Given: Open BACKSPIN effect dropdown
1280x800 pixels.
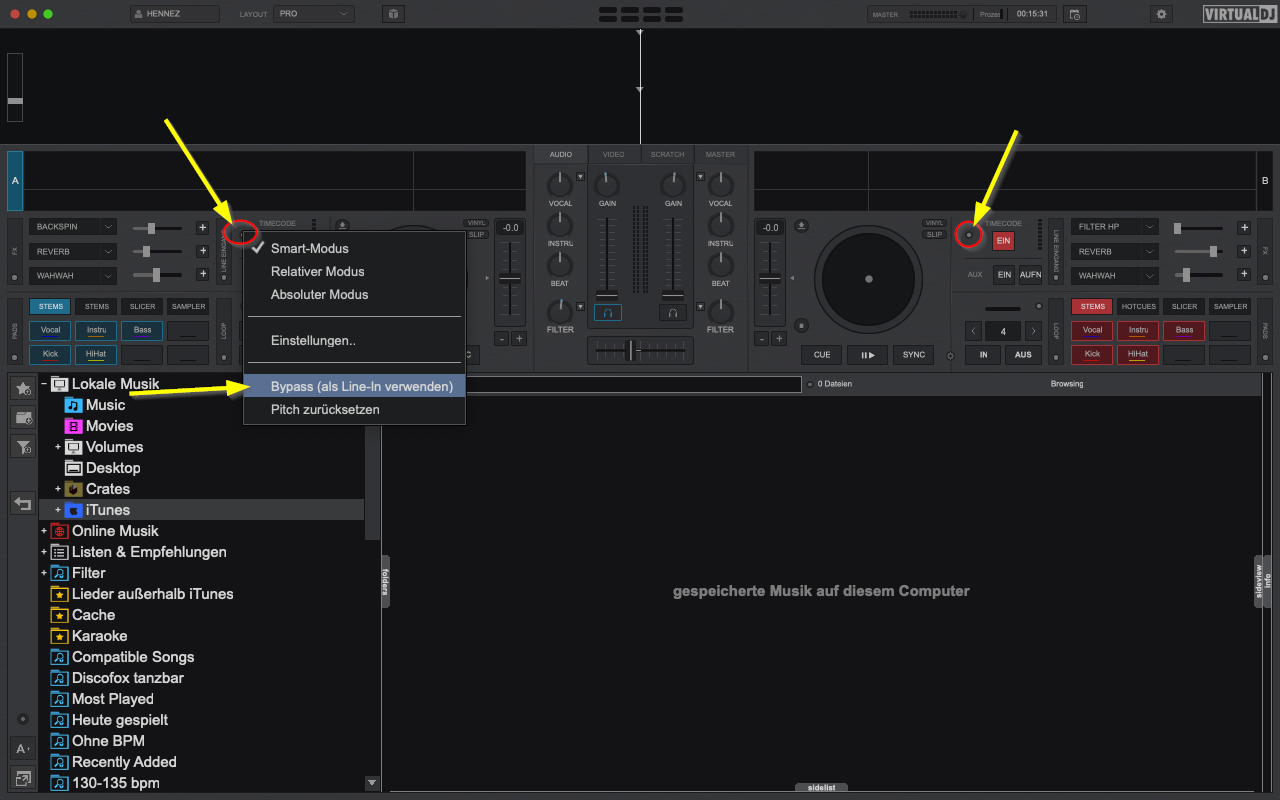Looking at the screenshot, I should click(x=72, y=228).
